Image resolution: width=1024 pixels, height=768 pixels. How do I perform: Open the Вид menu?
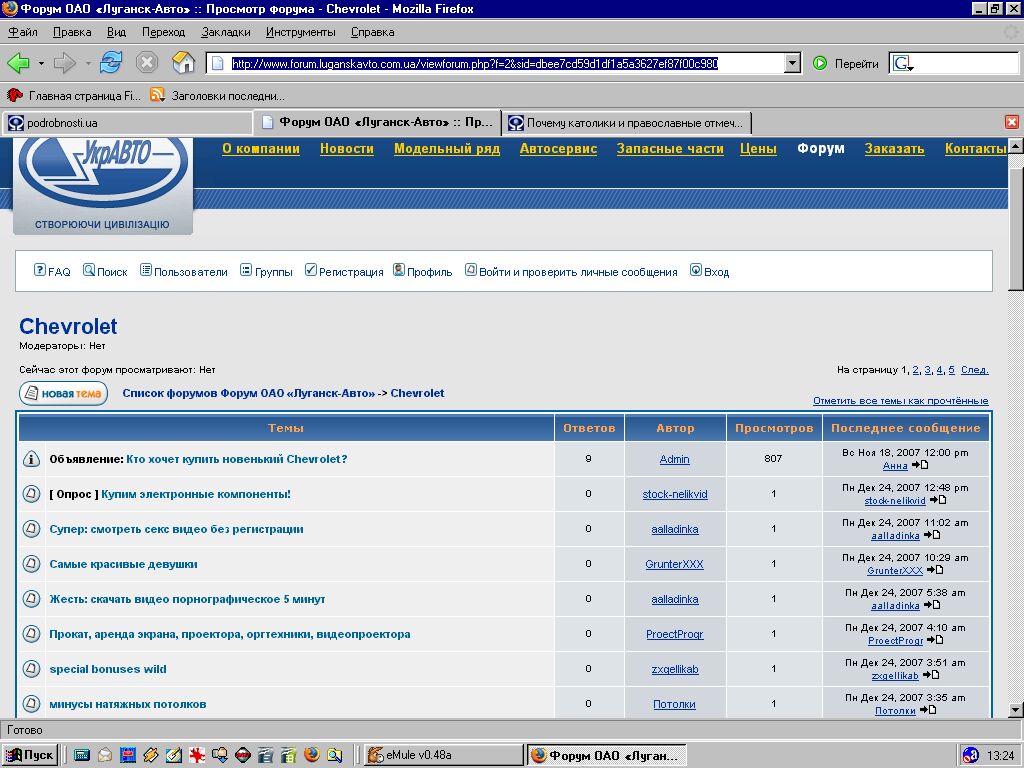[x=116, y=32]
